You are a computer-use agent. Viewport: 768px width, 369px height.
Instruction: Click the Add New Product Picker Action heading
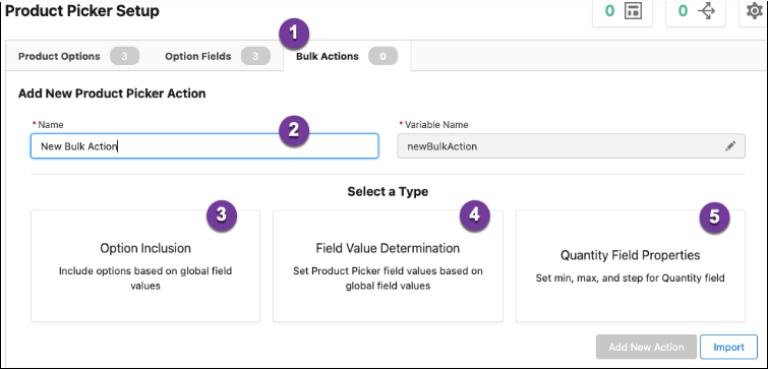[112, 93]
